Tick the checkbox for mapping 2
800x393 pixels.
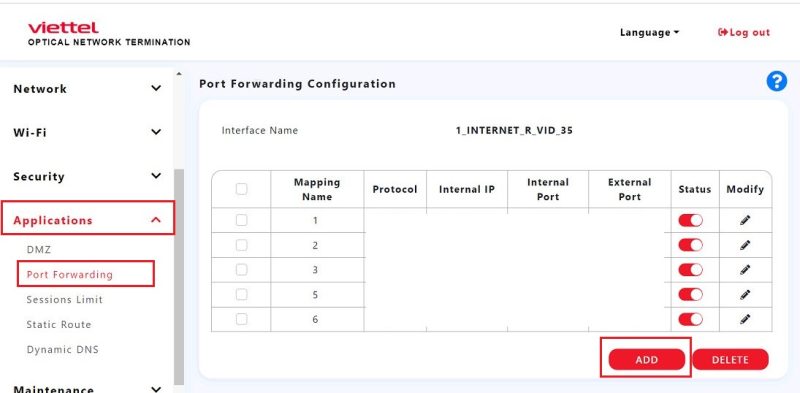click(241, 245)
